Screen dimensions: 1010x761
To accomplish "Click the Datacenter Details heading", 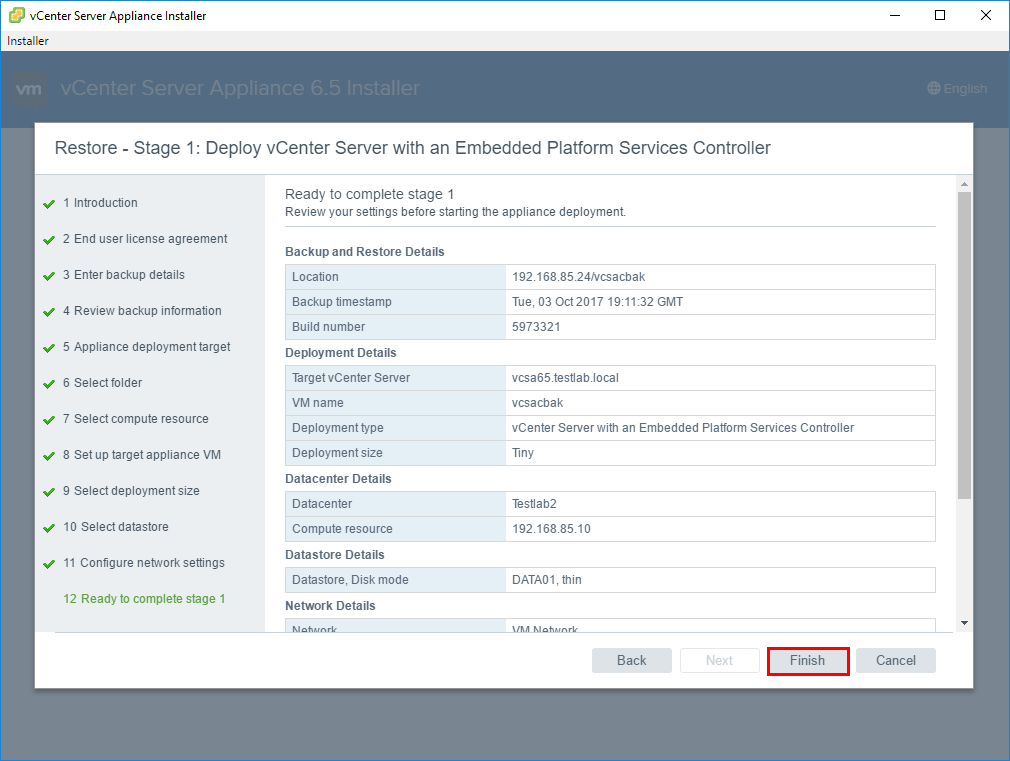I will tap(338, 479).
